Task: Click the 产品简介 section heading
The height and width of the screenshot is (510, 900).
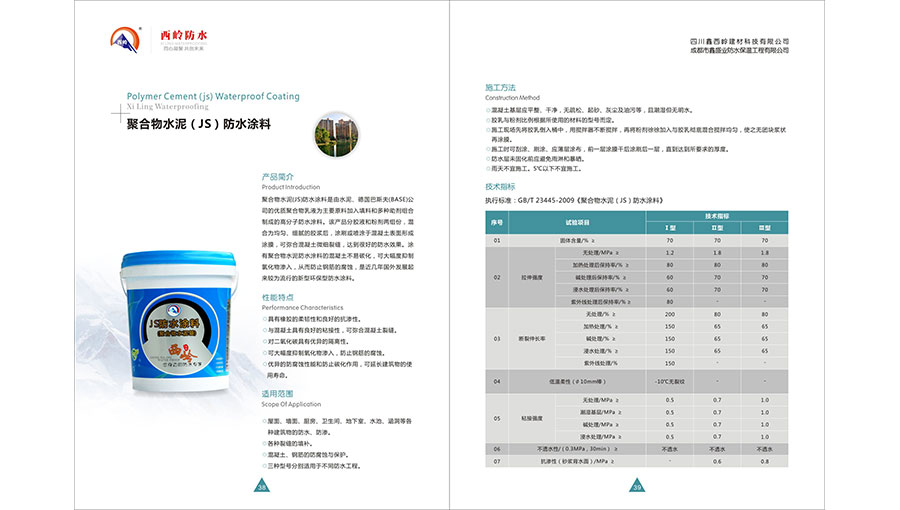Action: click(278, 177)
